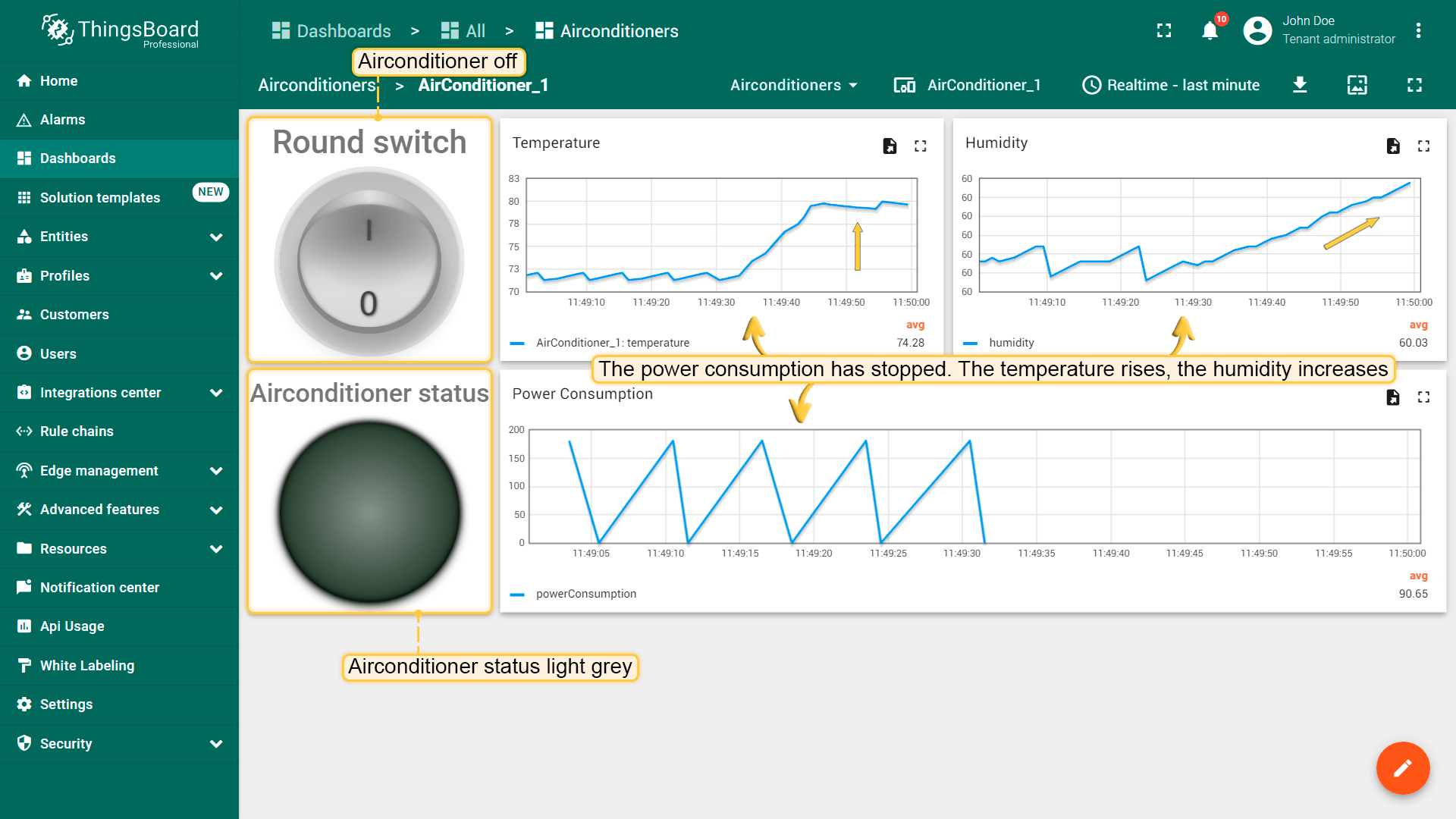Export data from the Humidity widget

coord(1393,146)
